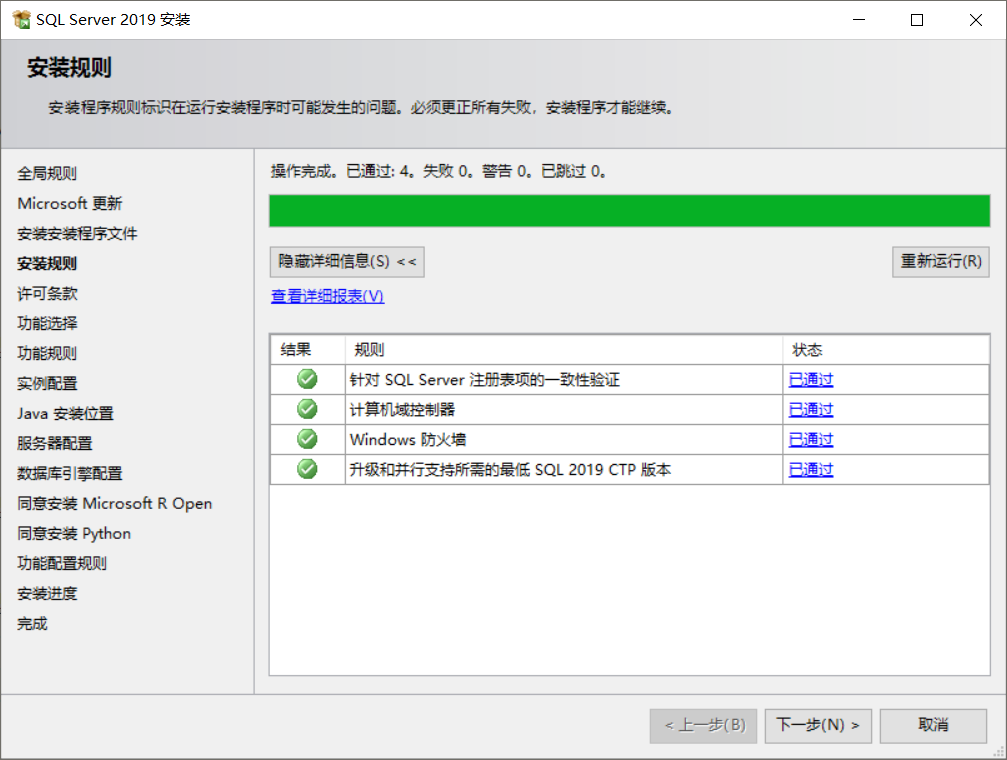Viewport: 1007px width, 760px height.
Task: Click green check icon for SQL 2019 CTP rule
Action: [307, 469]
